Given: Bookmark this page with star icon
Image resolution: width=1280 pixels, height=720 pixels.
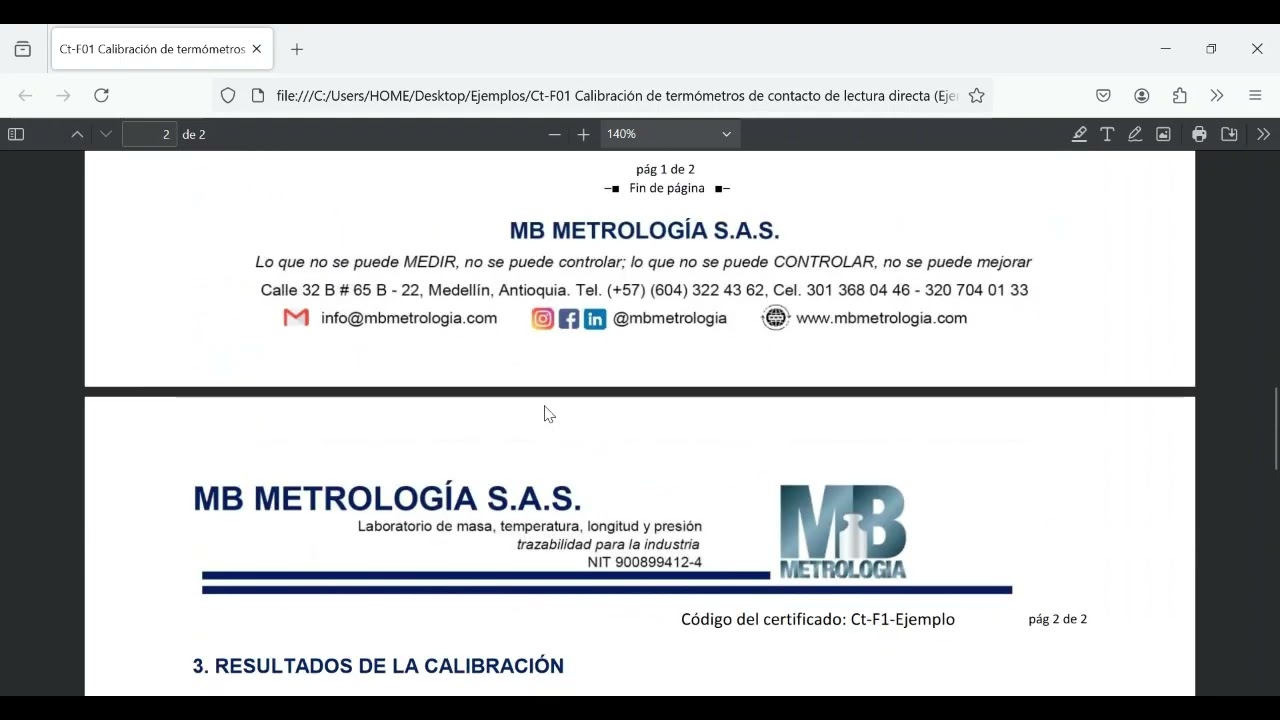Looking at the screenshot, I should click(977, 96).
